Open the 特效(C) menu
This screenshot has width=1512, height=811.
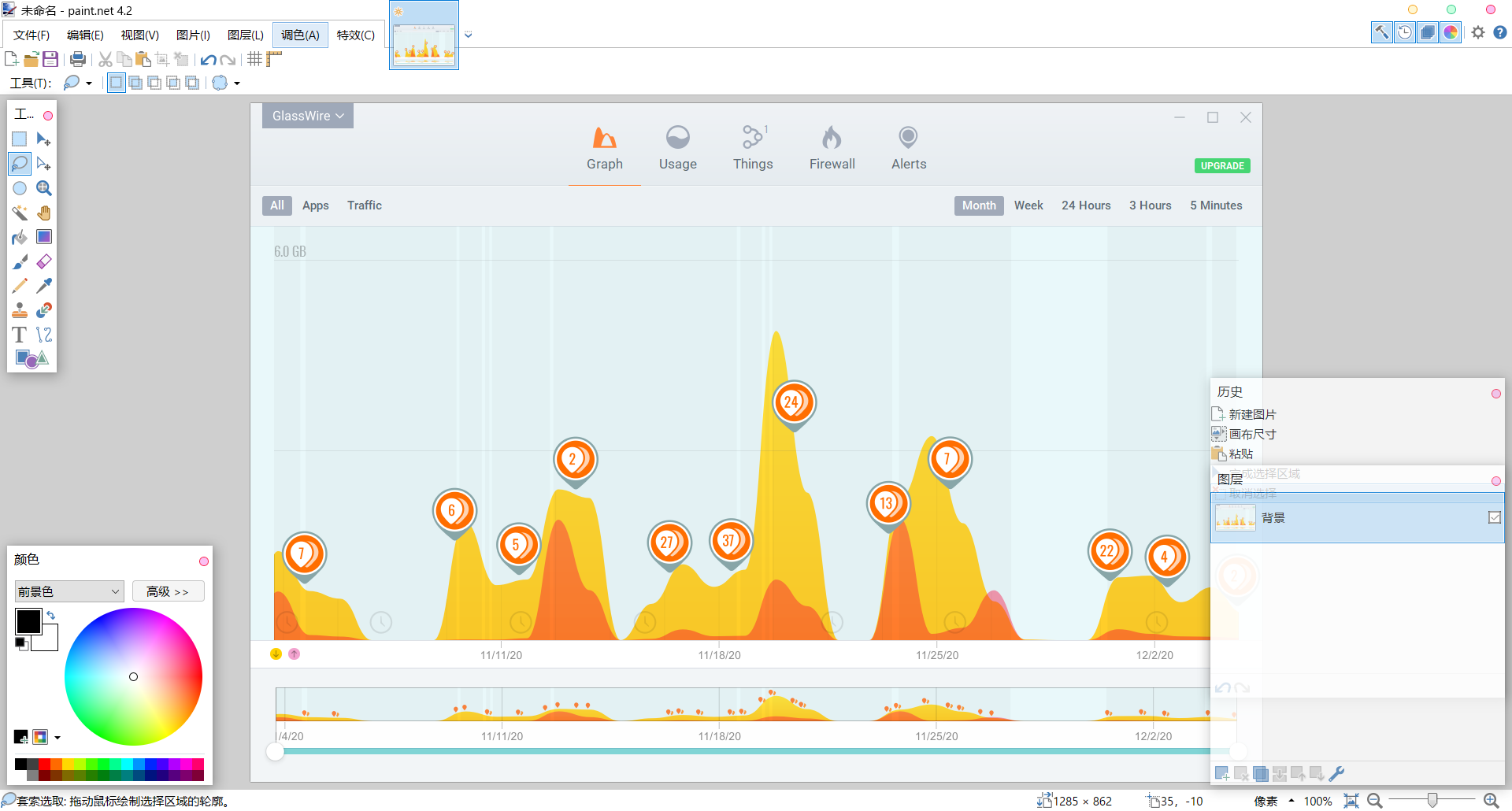click(355, 35)
